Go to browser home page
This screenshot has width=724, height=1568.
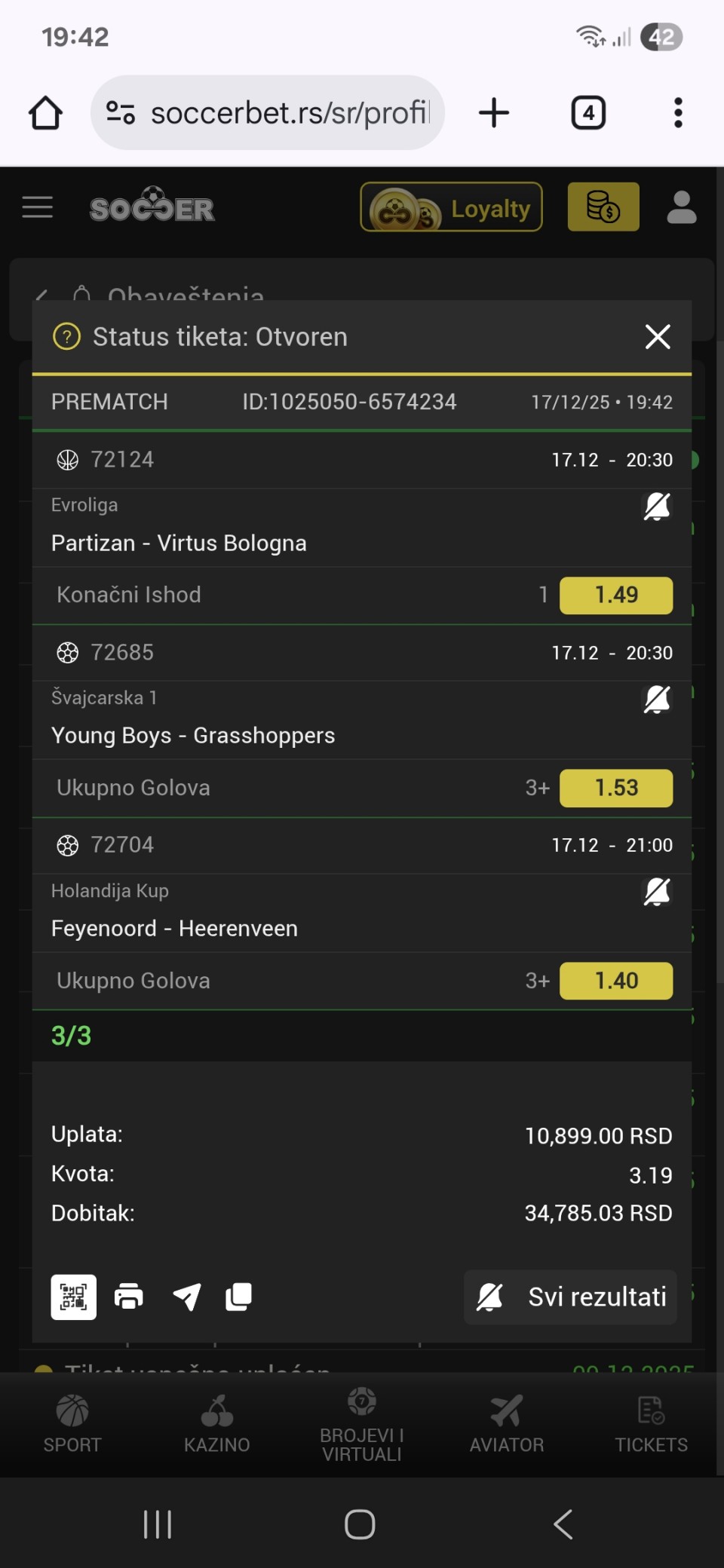coord(45,113)
